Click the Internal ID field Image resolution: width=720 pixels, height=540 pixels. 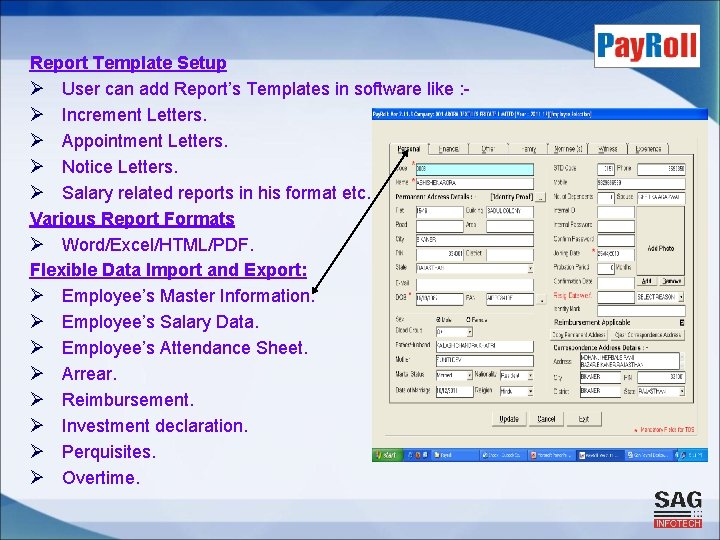click(616, 211)
